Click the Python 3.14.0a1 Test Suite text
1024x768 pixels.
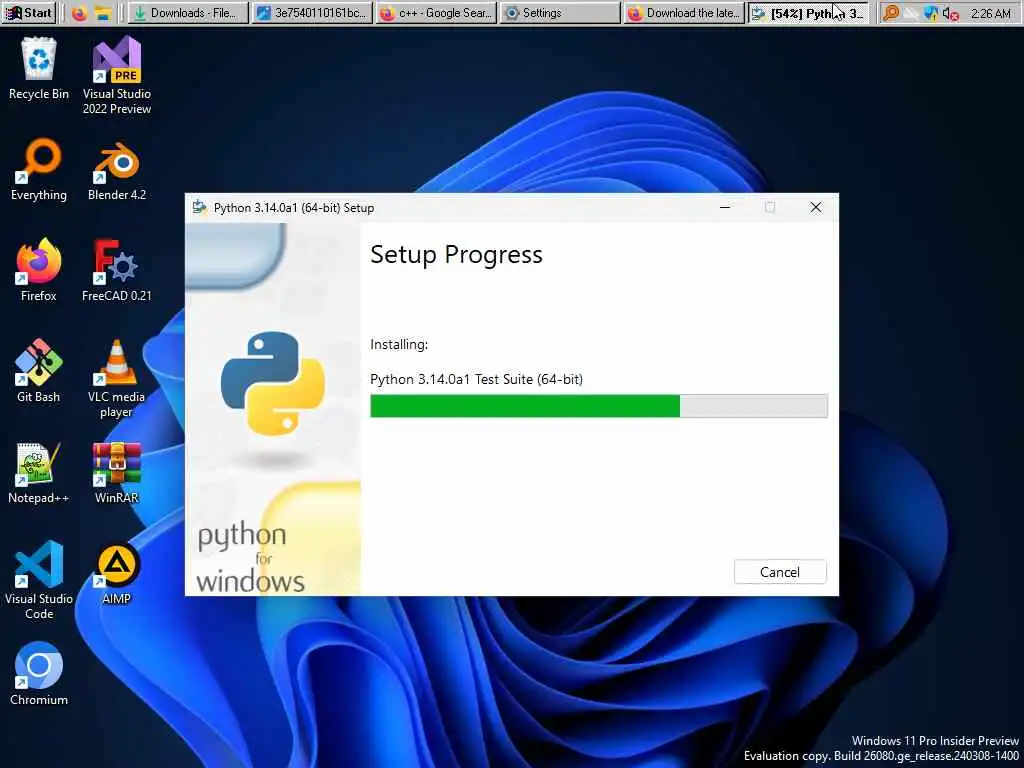[476, 379]
